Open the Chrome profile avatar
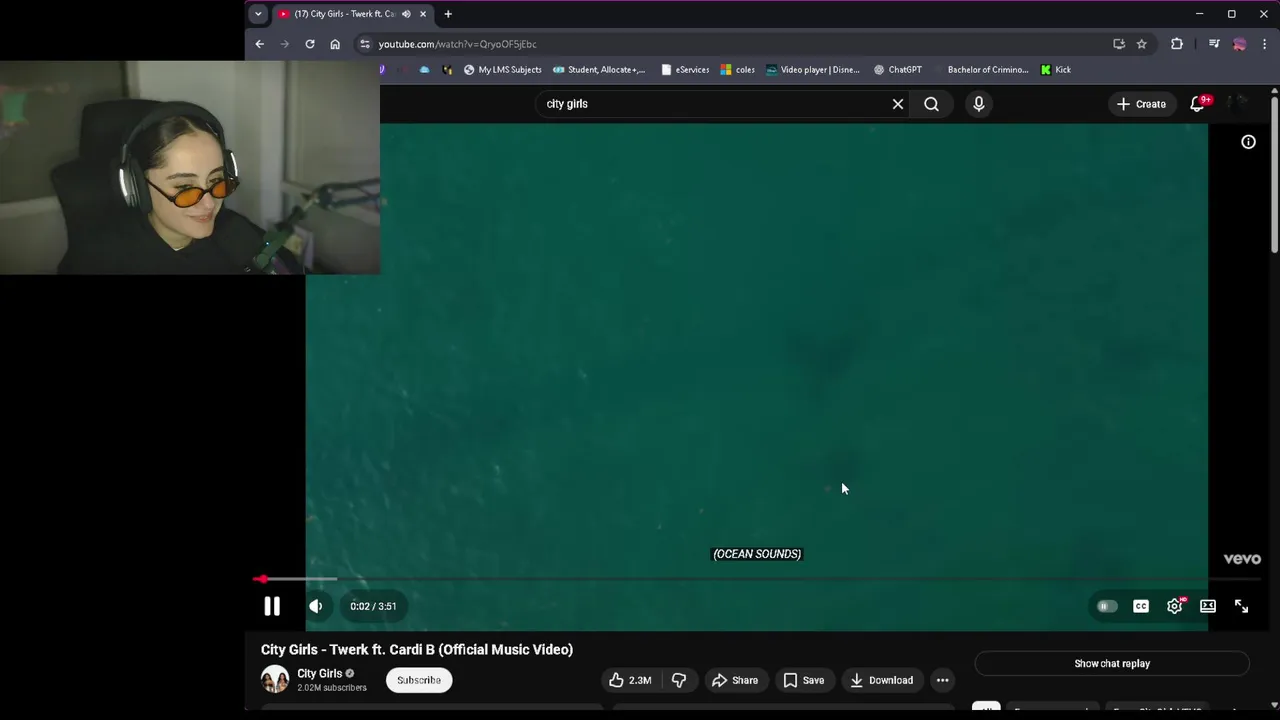 point(1239,44)
